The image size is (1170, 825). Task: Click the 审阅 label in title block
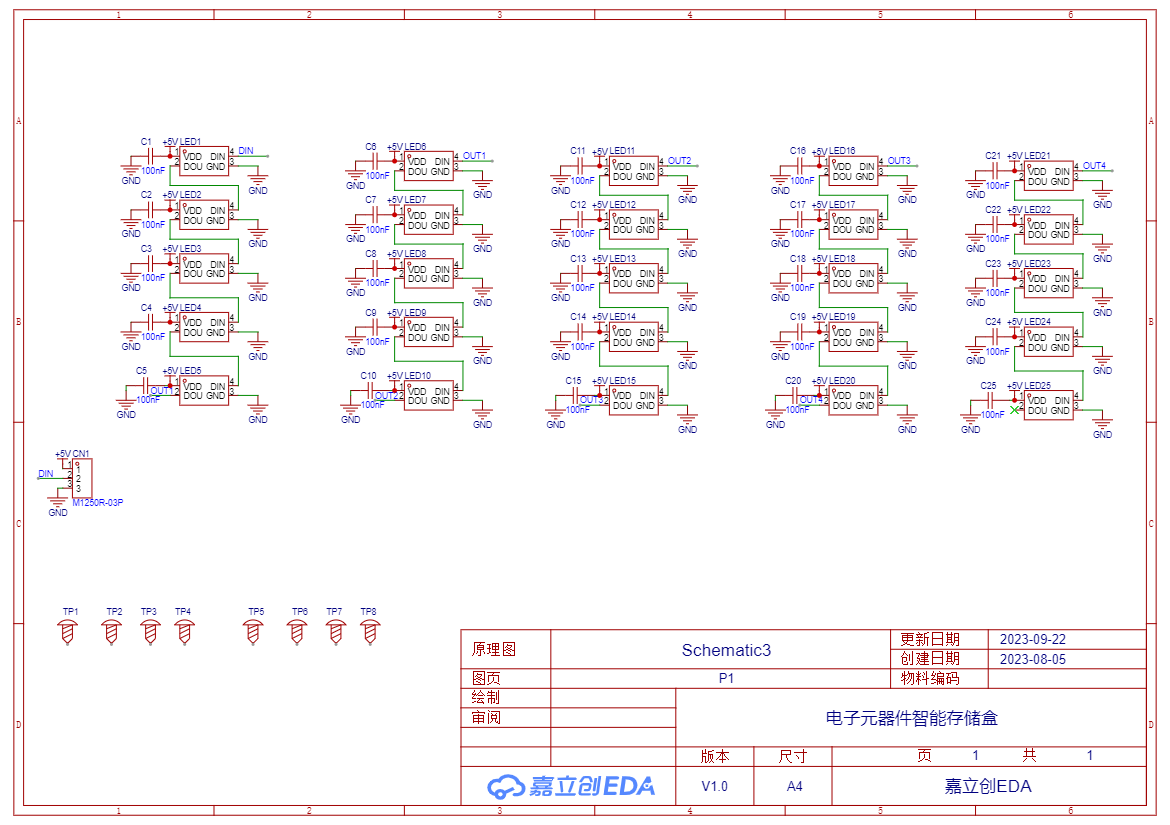click(486, 718)
